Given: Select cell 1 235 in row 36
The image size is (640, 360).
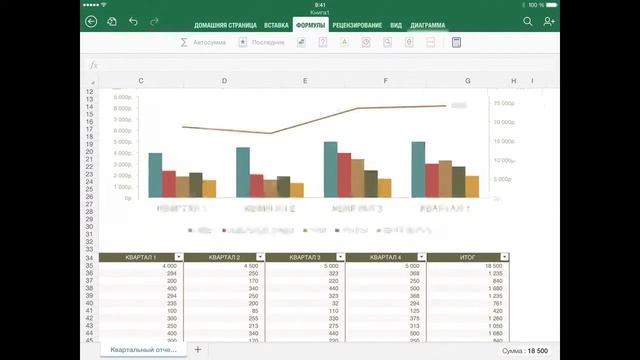Looking at the screenshot, I should pyautogui.click(x=468, y=273).
